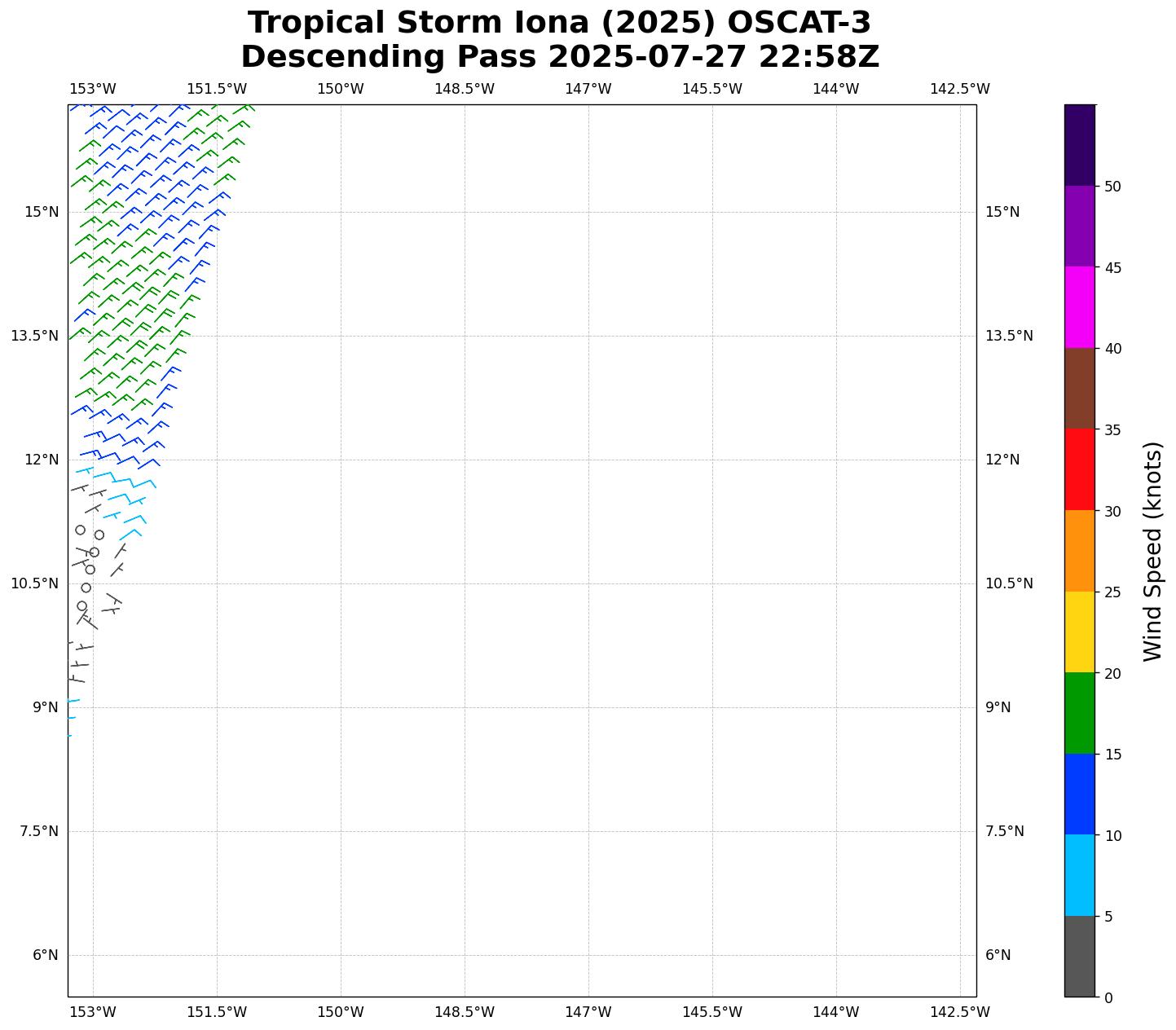Select the purple 45–50 knot colorbar band
The height and width of the screenshot is (1030, 1176).
point(1079,227)
